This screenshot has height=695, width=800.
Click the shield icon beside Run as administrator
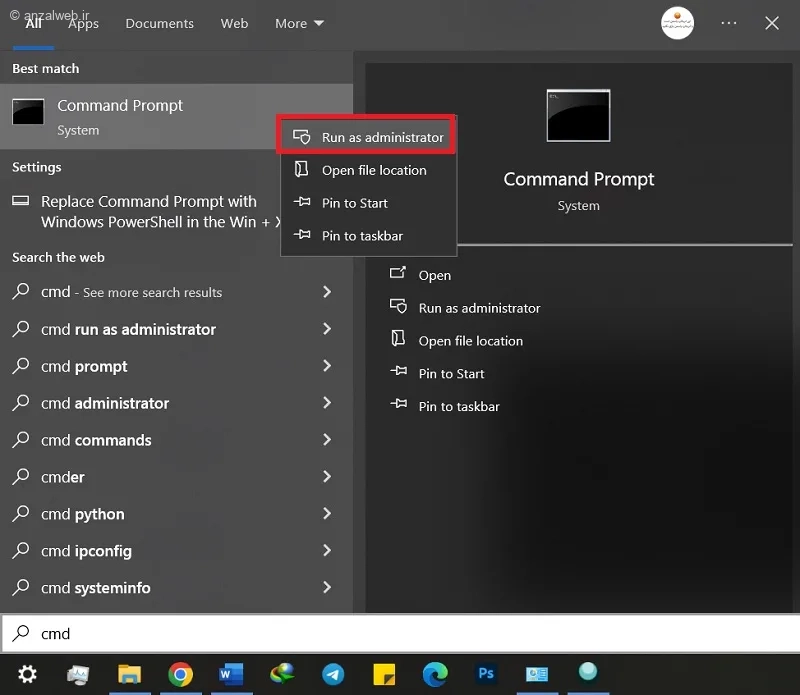click(301, 137)
